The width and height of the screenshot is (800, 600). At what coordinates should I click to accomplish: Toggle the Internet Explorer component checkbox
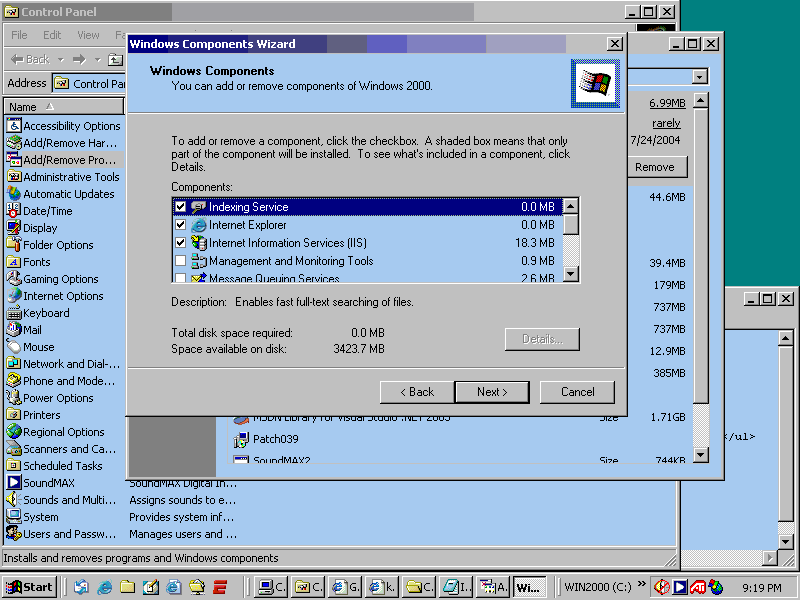point(180,224)
